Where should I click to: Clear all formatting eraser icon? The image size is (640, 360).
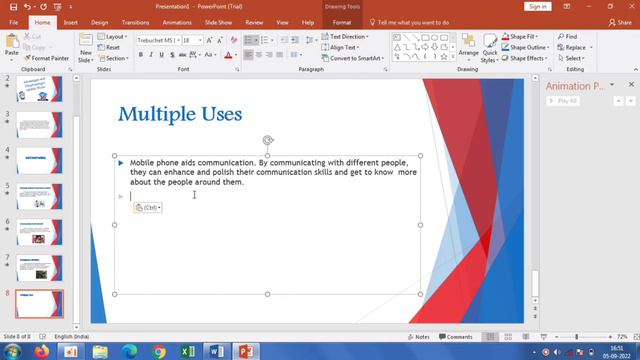[x=234, y=40]
